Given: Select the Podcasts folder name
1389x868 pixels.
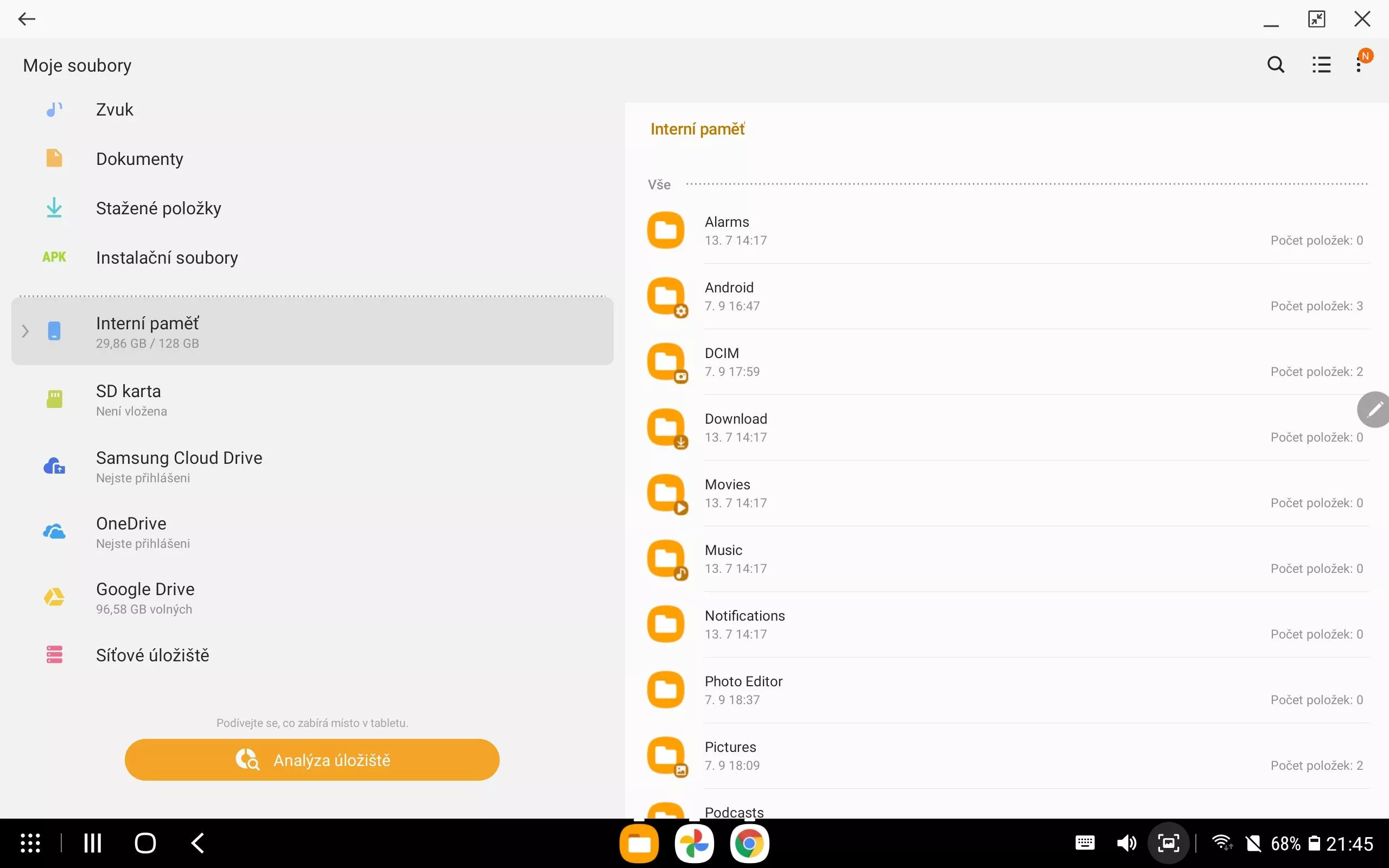Looking at the screenshot, I should click(734, 812).
